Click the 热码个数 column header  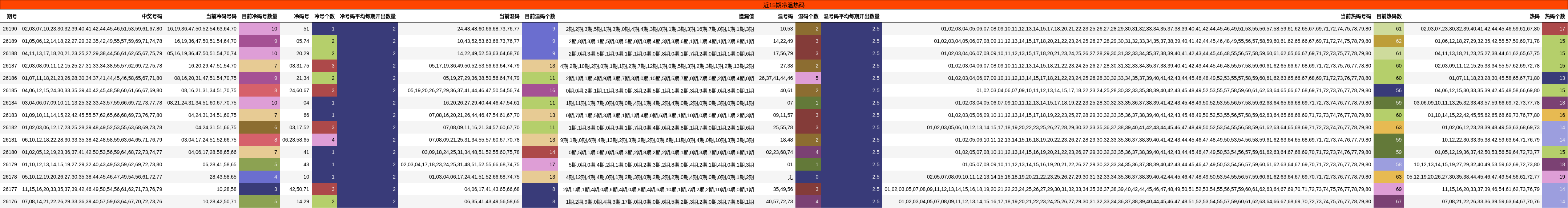point(1555,16)
